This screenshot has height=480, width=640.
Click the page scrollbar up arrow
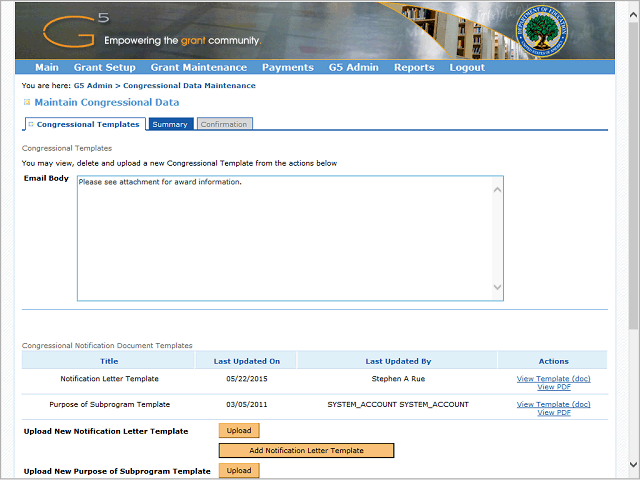click(x=633, y=15)
